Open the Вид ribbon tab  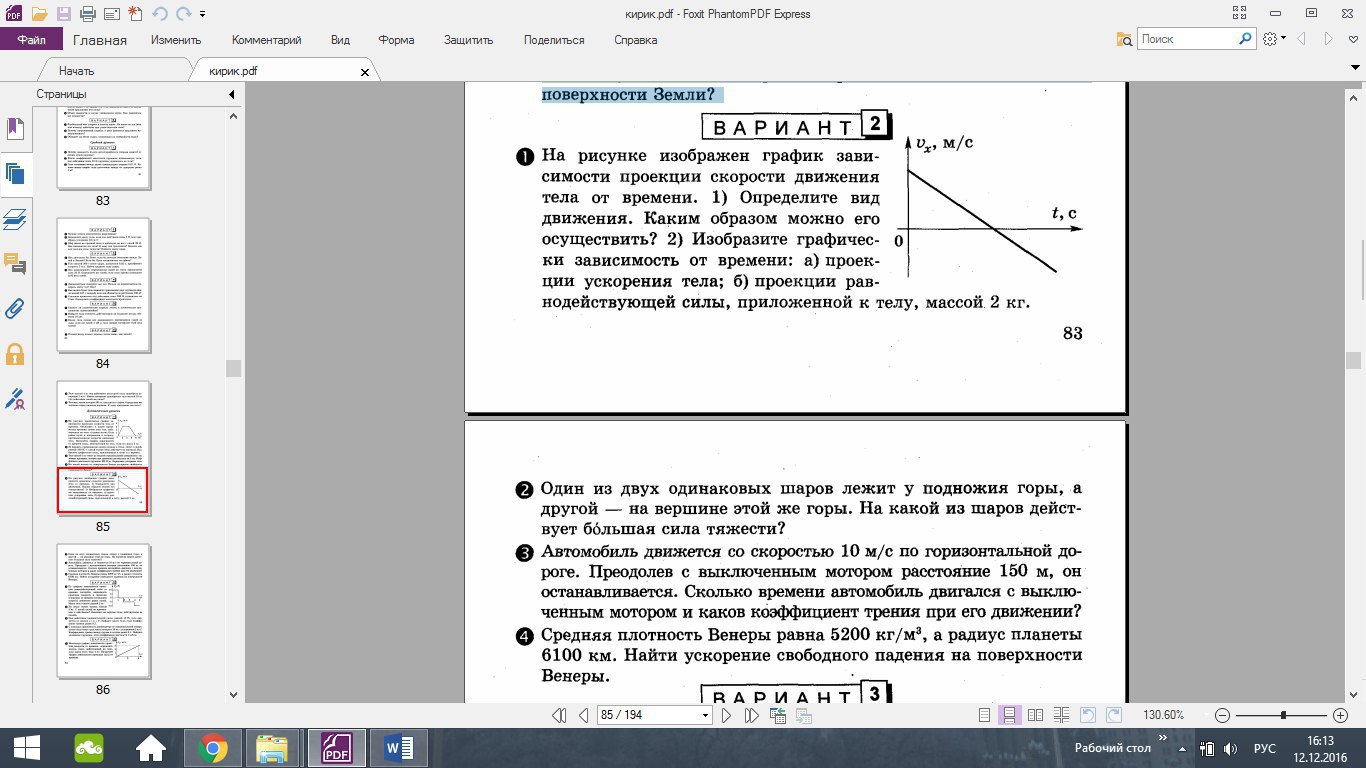[x=341, y=40]
